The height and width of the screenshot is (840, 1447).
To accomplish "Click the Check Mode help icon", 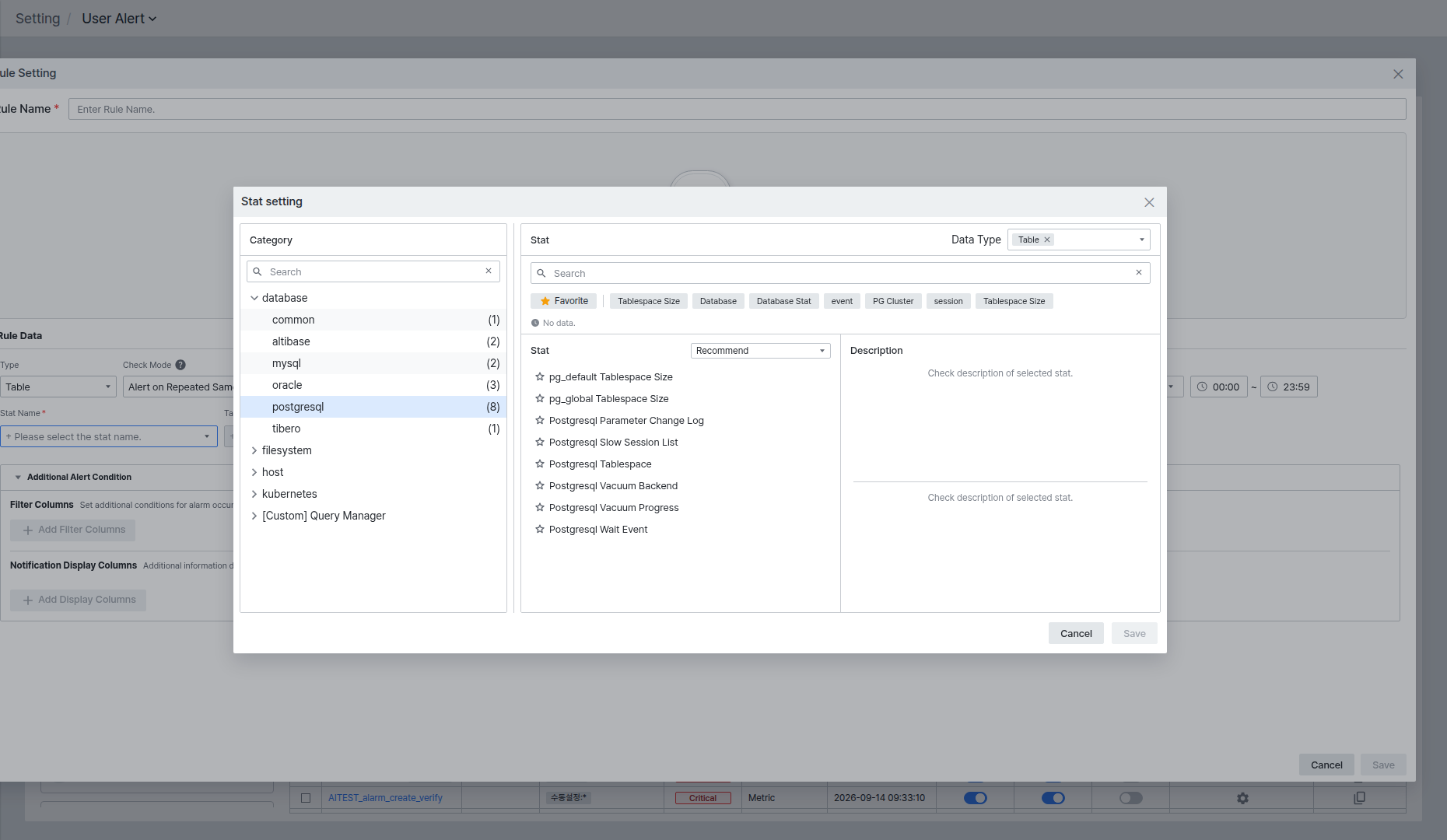I will 180,365.
